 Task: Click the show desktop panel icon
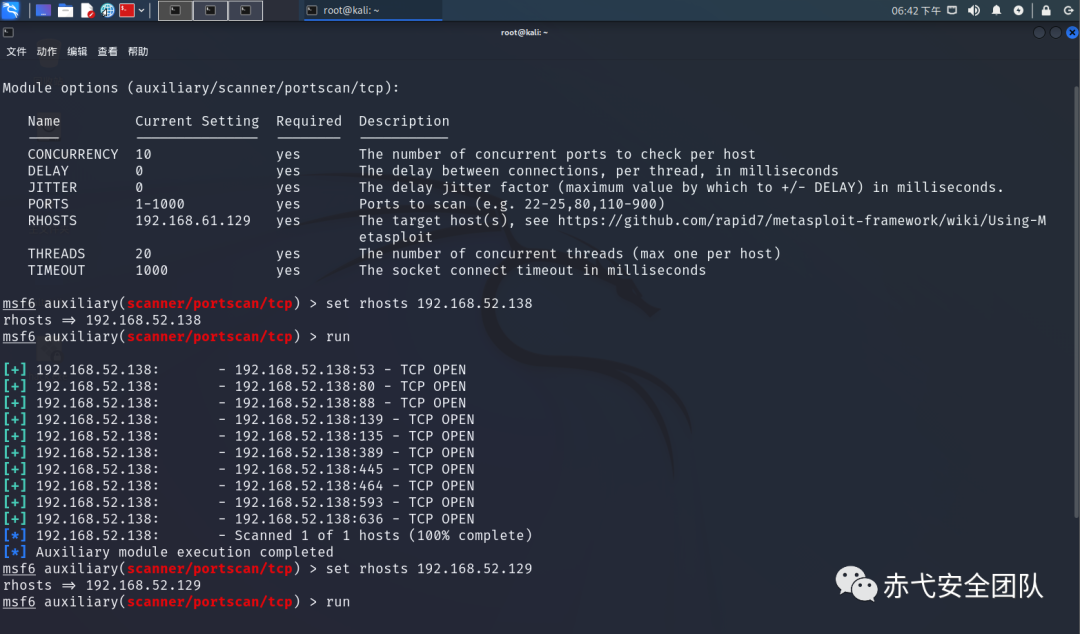[x=43, y=10]
